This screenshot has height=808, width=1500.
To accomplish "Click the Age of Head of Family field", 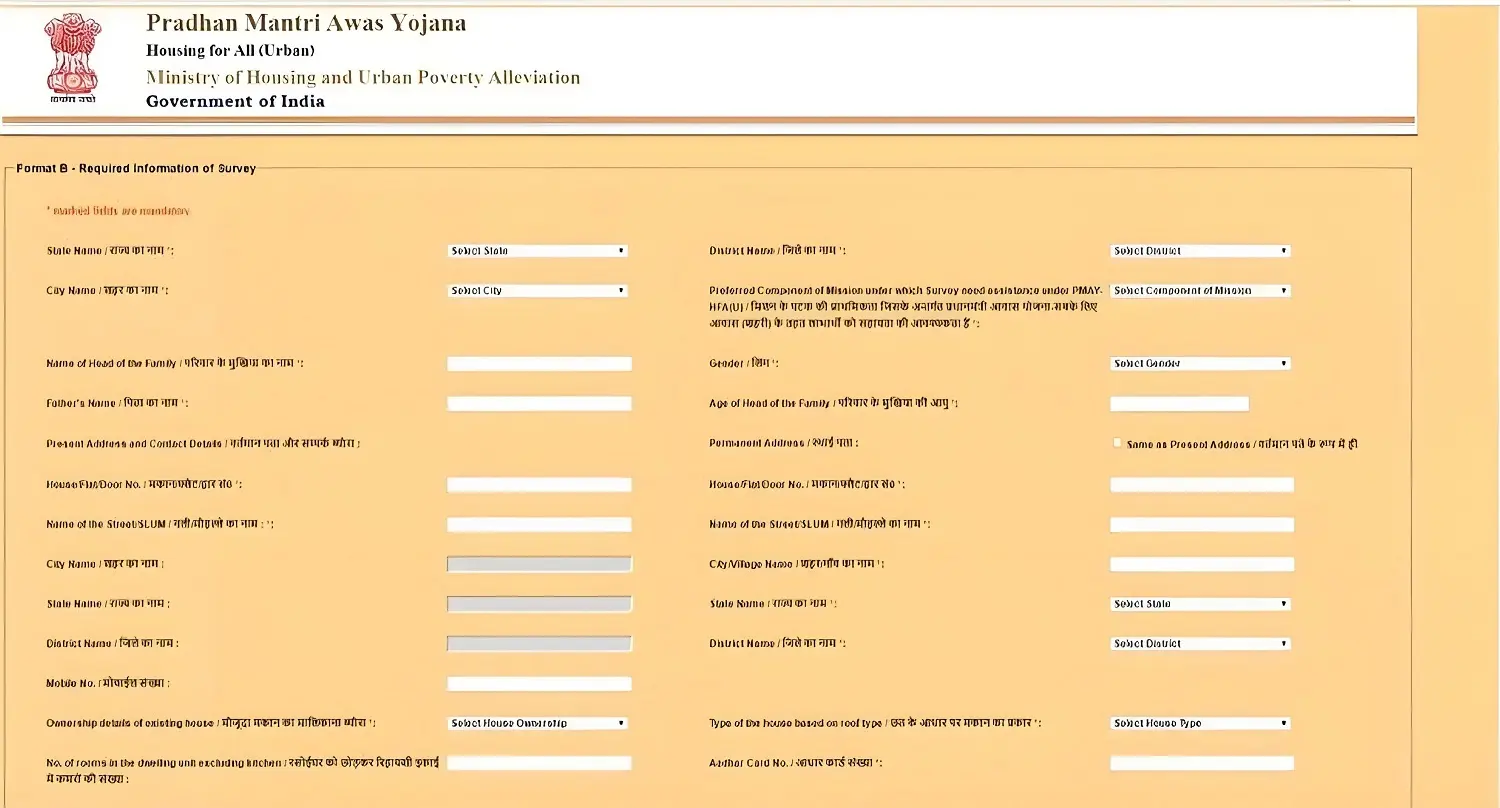I will (x=1179, y=403).
